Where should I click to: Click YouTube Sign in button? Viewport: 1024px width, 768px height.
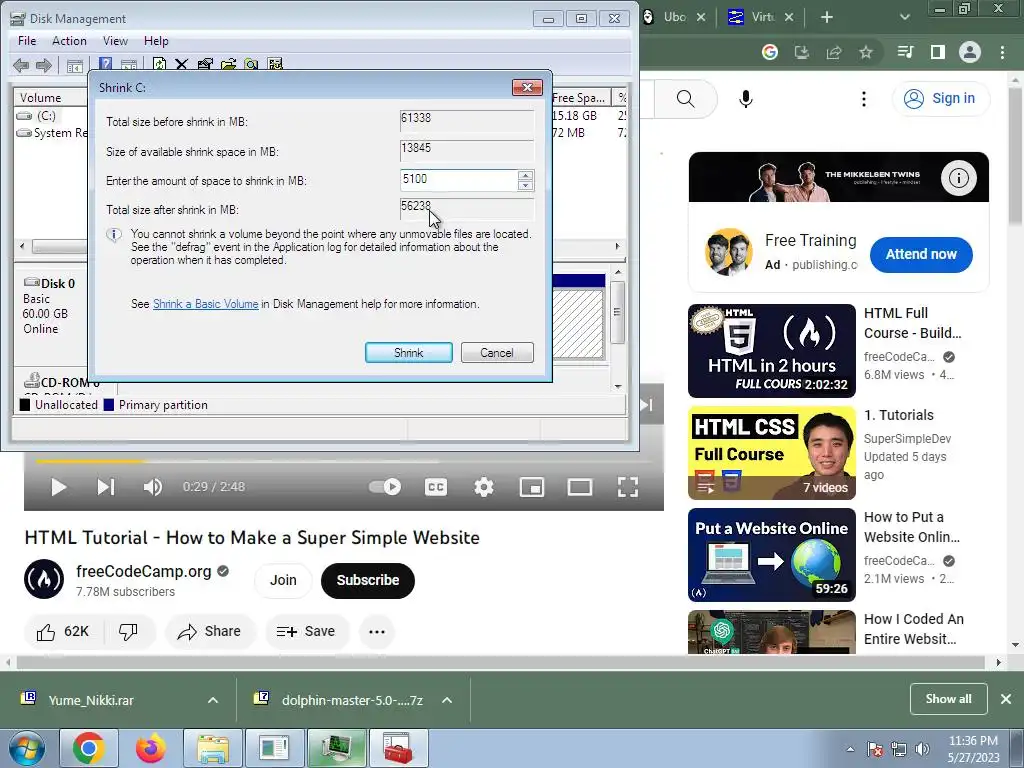[x=941, y=99]
